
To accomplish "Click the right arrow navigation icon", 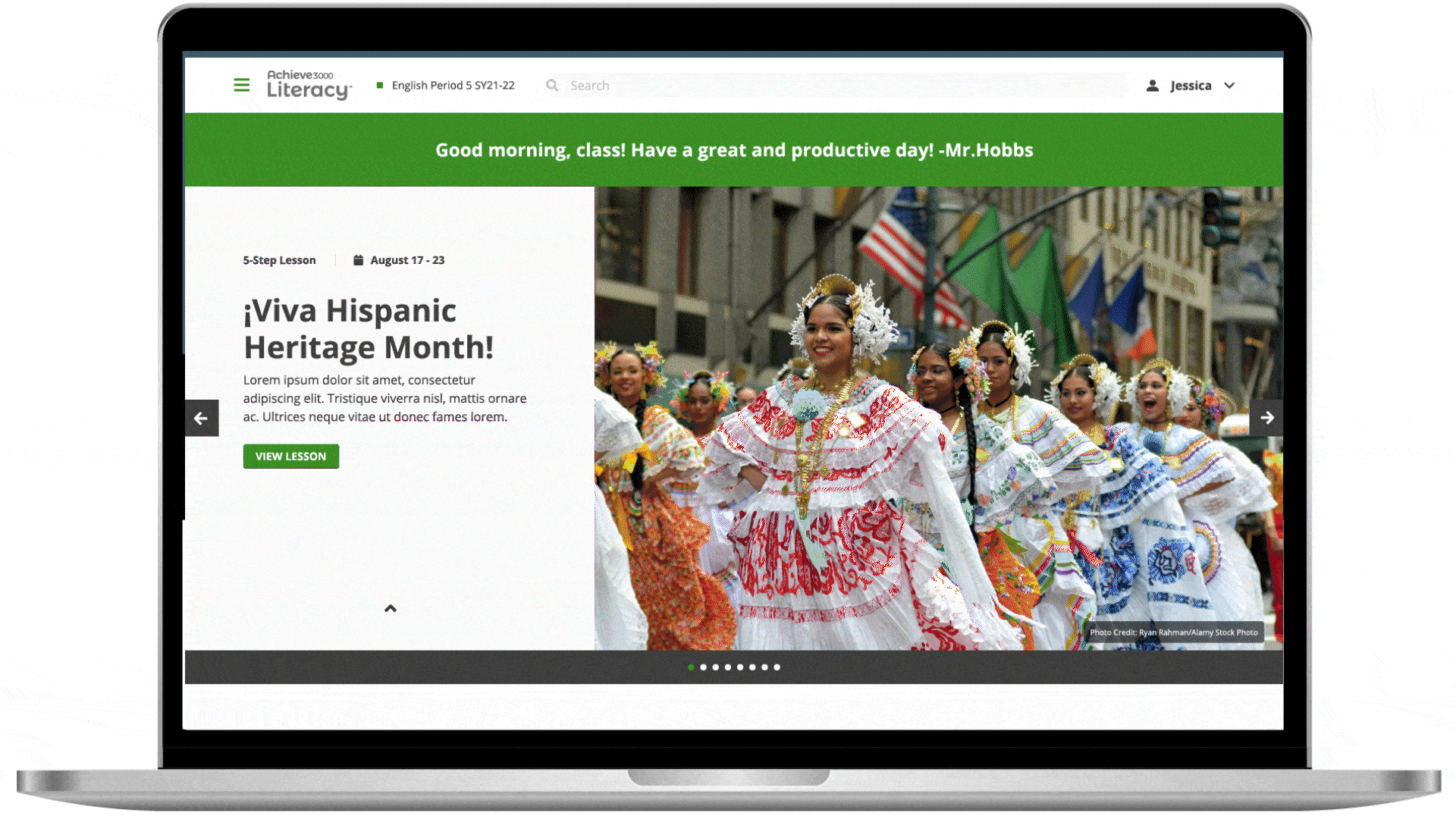I will 1265,417.
